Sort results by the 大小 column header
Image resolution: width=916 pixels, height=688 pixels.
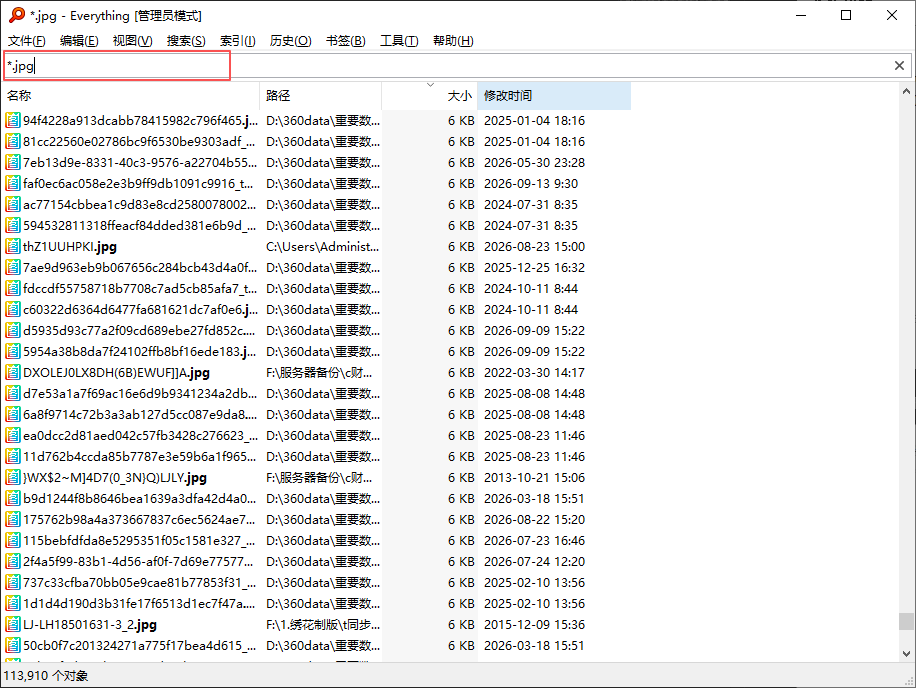pyautogui.click(x=429, y=96)
